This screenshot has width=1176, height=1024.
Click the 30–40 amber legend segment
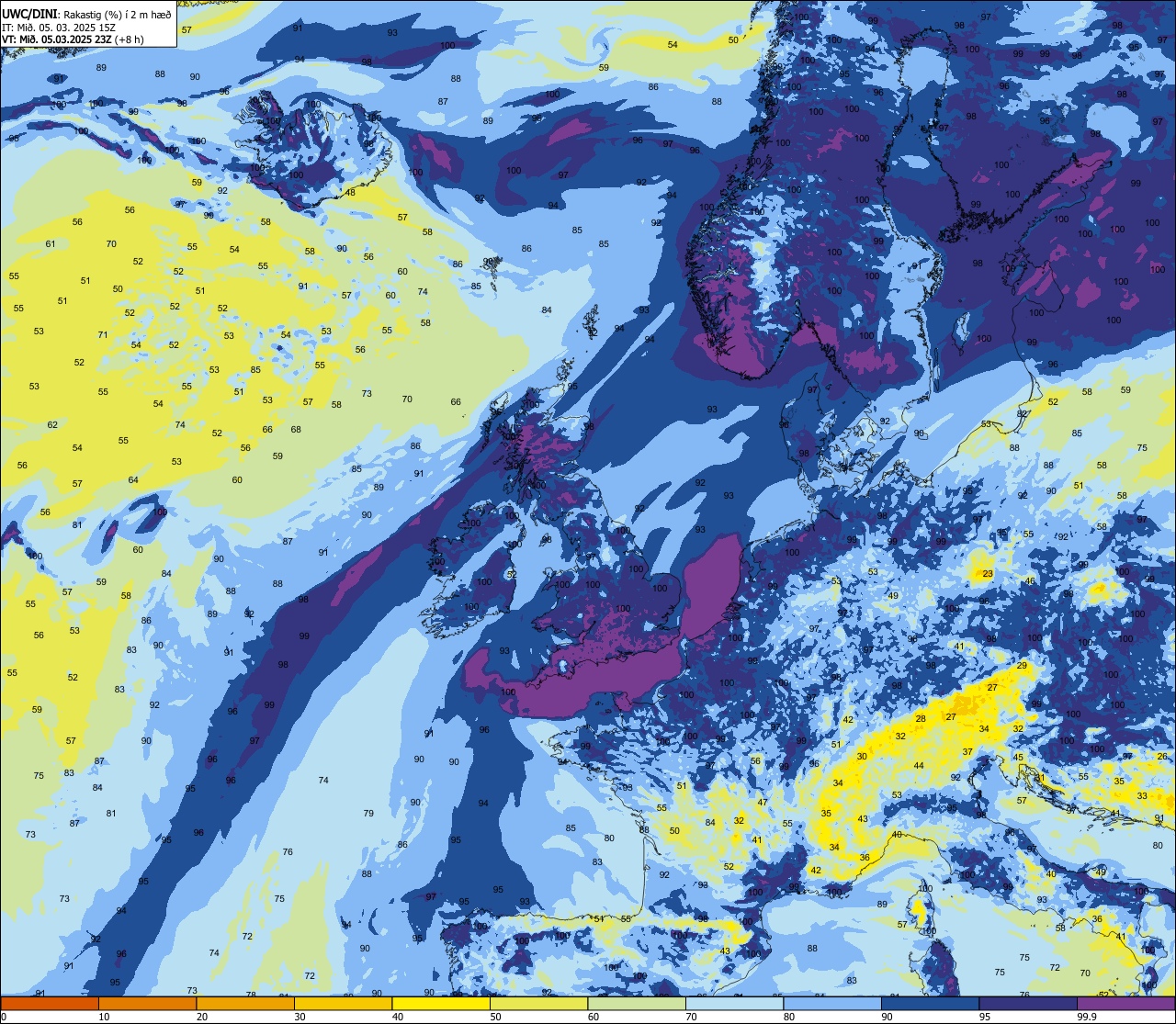(x=343, y=1003)
